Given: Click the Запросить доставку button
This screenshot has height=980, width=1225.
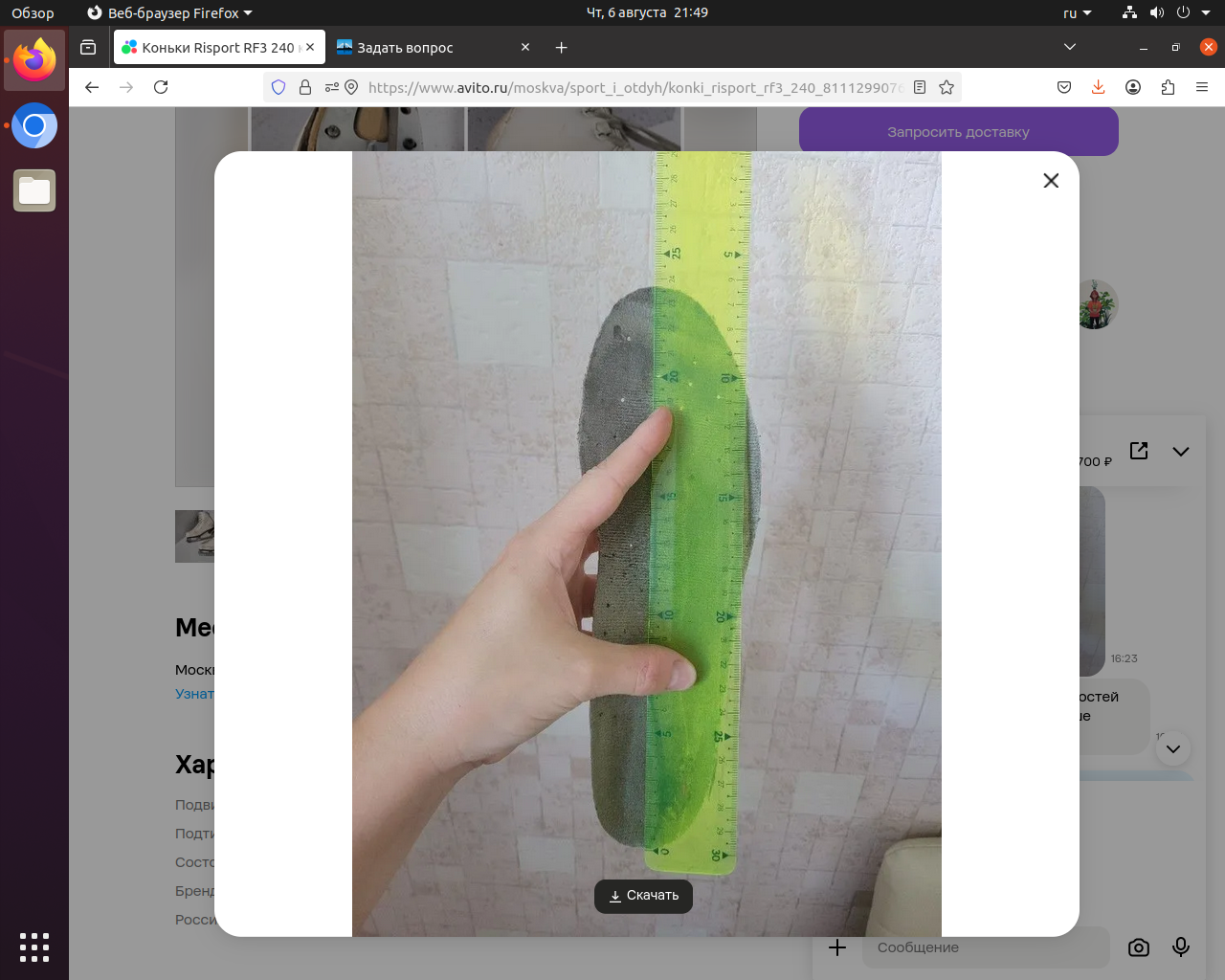Looking at the screenshot, I should tap(959, 132).
